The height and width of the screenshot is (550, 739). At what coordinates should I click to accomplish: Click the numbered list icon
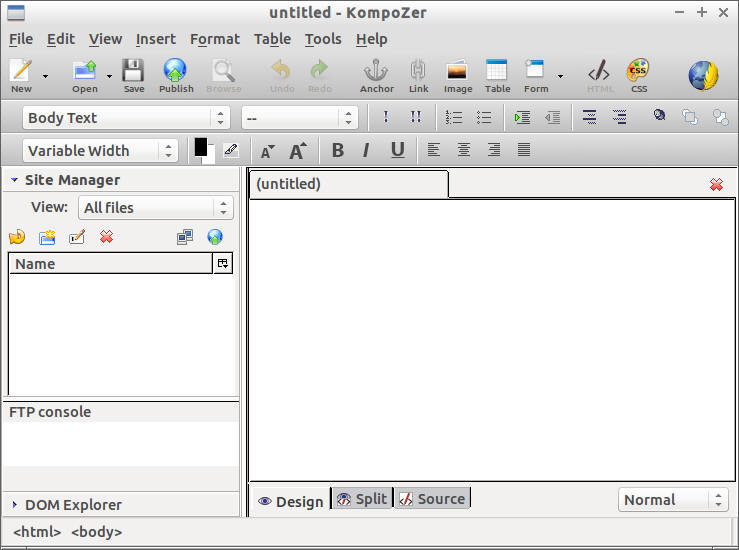click(x=454, y=118)
